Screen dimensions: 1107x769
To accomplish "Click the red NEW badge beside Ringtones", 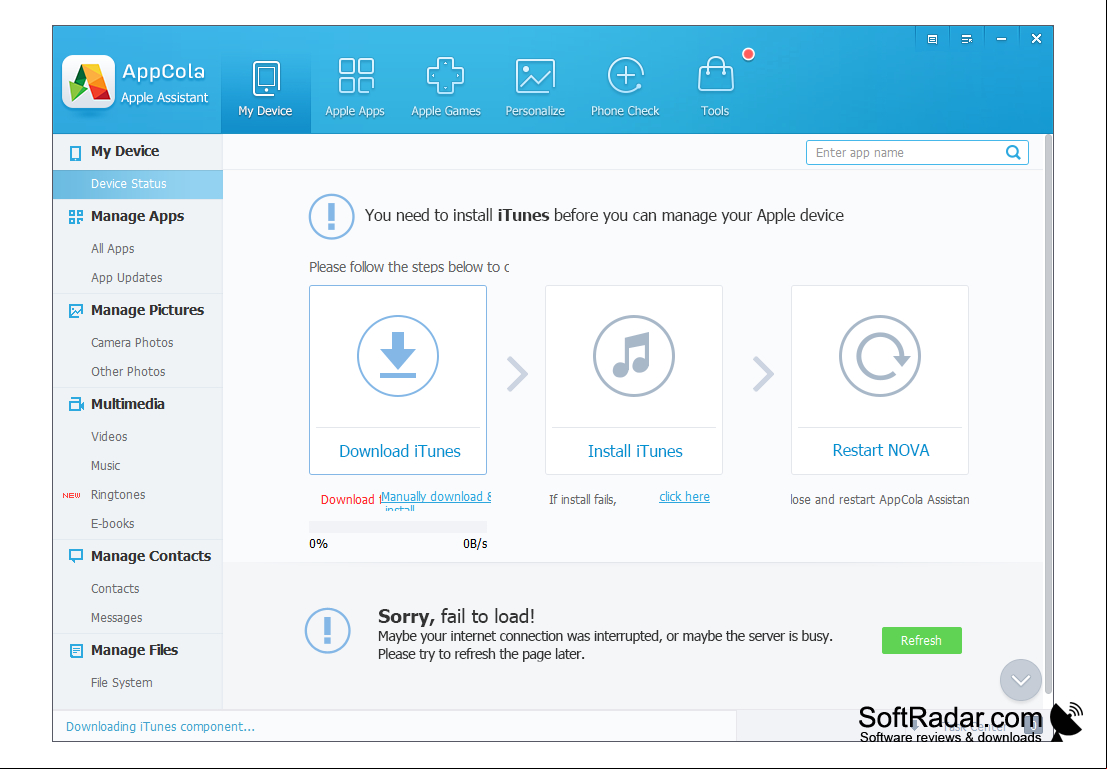I will click(71, 495).
